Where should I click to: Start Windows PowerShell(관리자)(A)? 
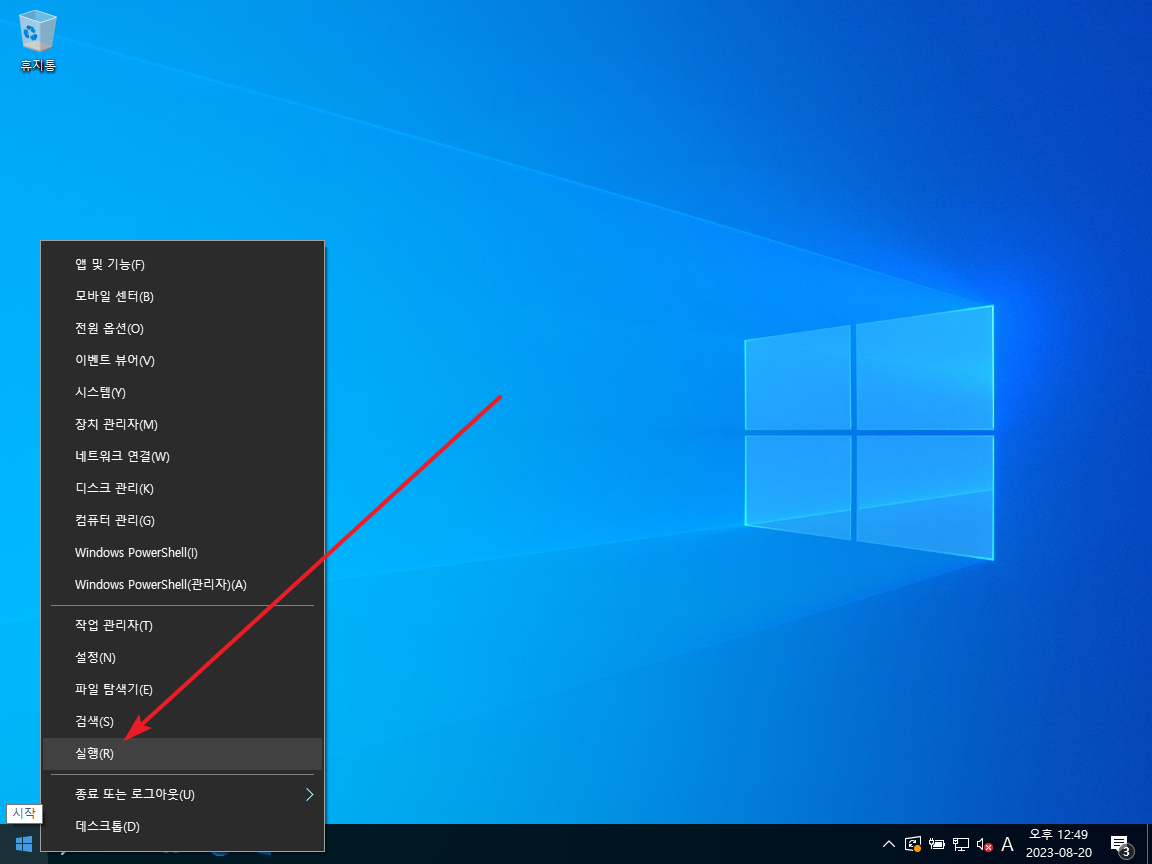[x=182, y=585]
